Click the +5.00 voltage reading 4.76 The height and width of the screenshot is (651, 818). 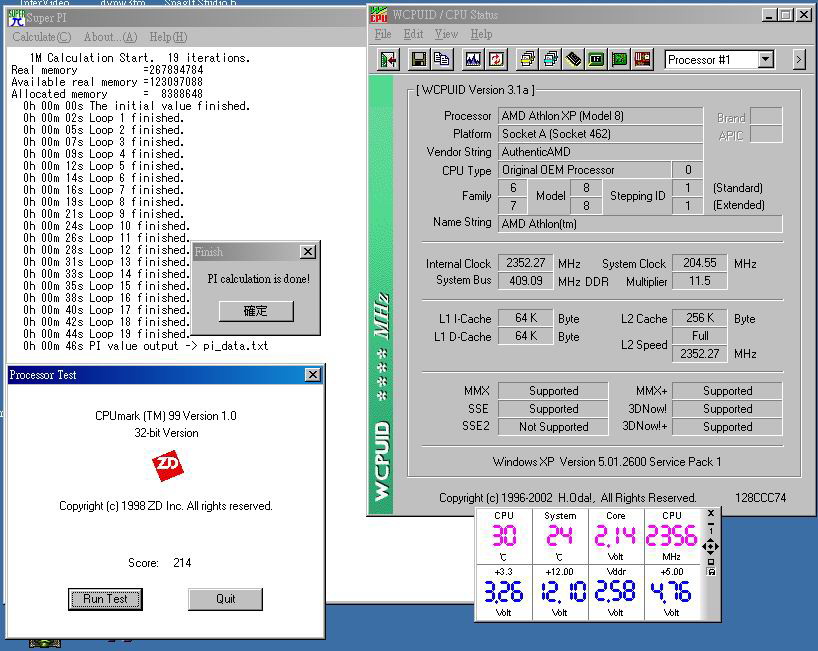pos(671,592)
